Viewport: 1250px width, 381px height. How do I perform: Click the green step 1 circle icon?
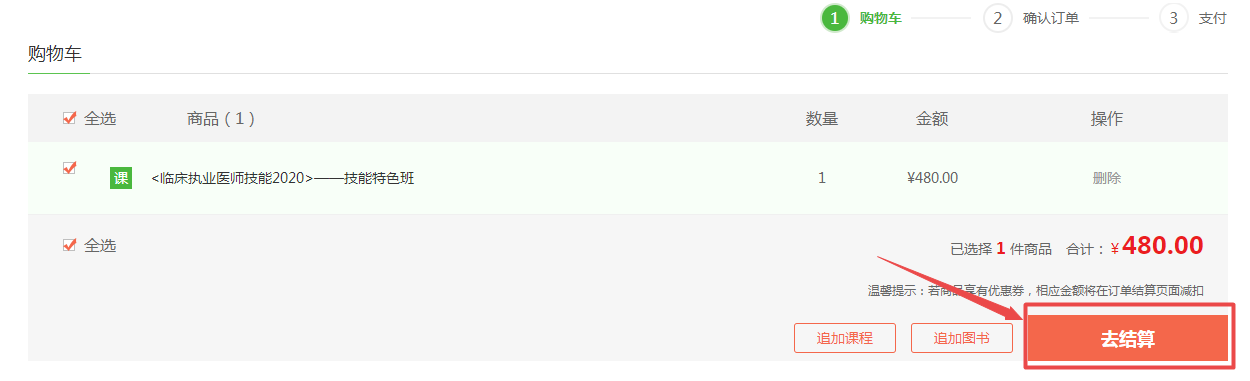click(x=835, y=18)
